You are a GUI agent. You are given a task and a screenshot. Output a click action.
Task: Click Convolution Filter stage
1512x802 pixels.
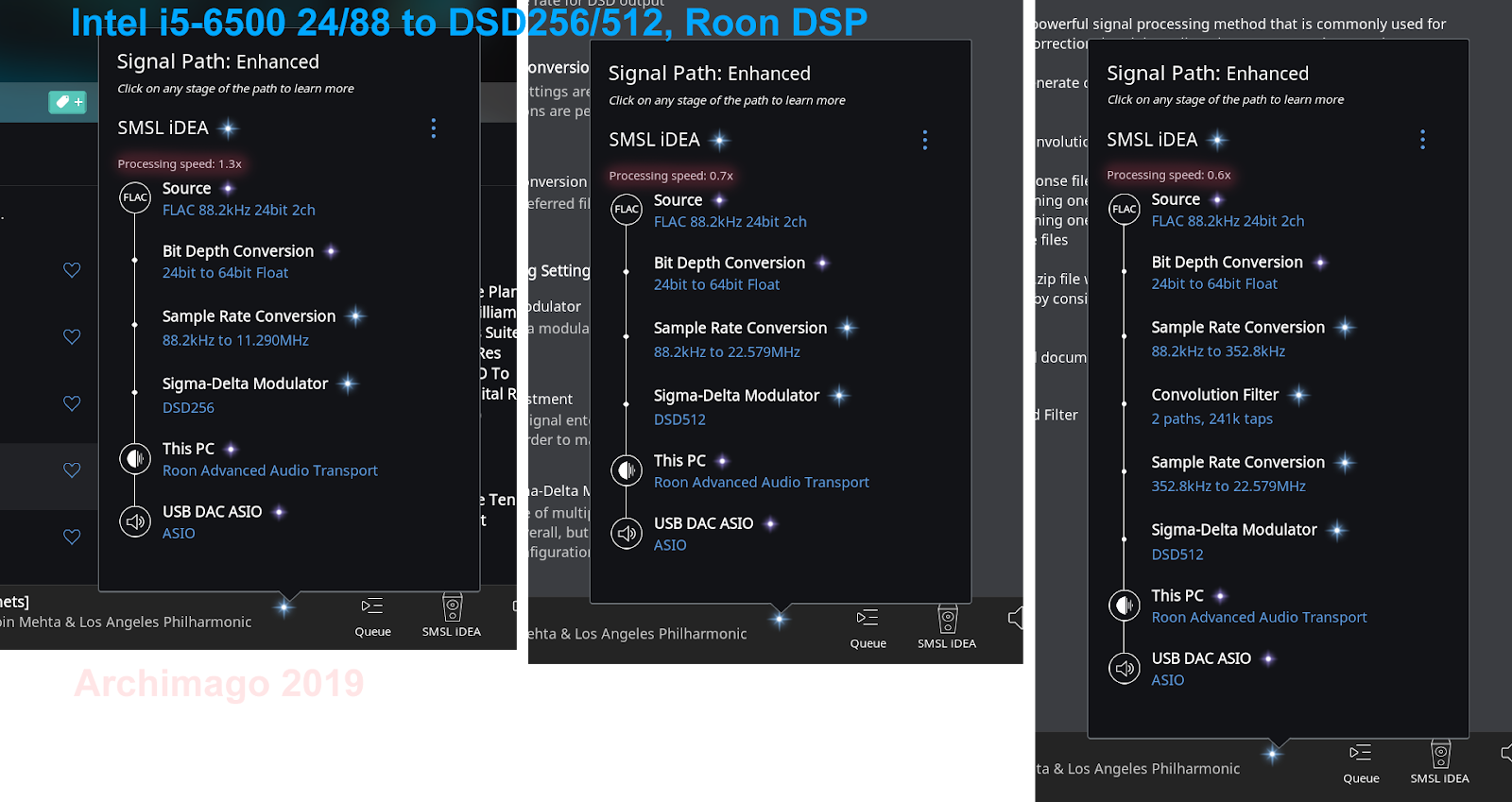1214,395
